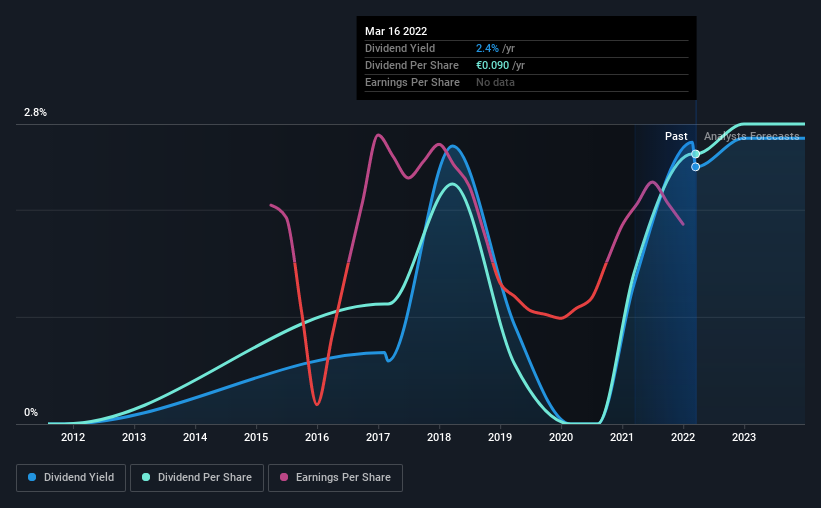The image size is (821, 508).
Task: Toggle the Earnings Per Share legend button
Action: (335, 478)
